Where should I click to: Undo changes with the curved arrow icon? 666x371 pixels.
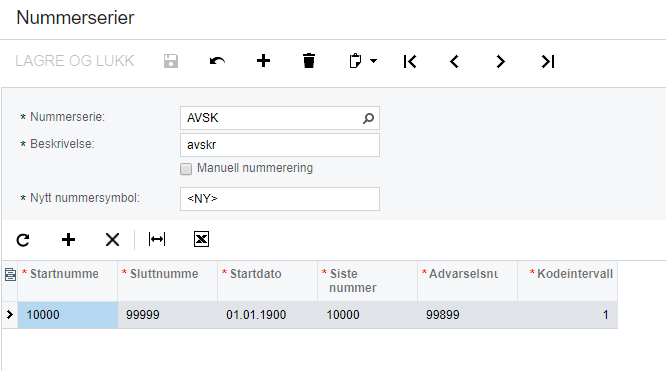pyautogui.click(x=217, y=61)
